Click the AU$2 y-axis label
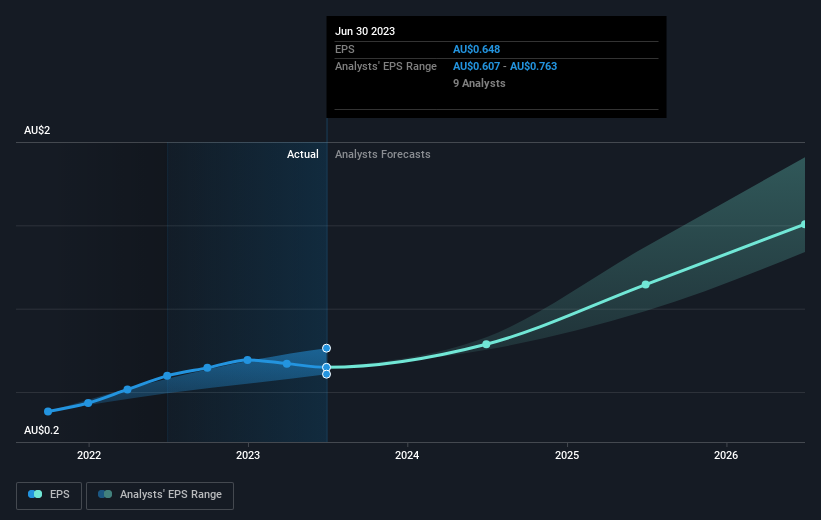The image size is (821, 520). 37,130
